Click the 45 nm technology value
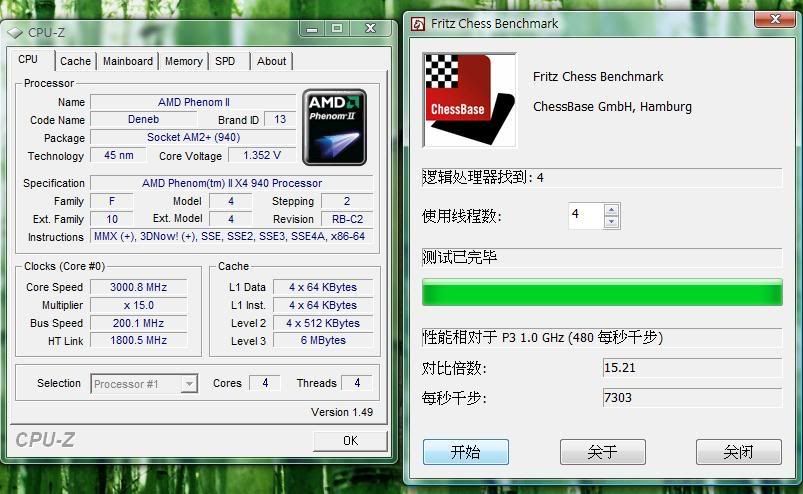Screen dimensions: 803x494 (x=118, y=155)
